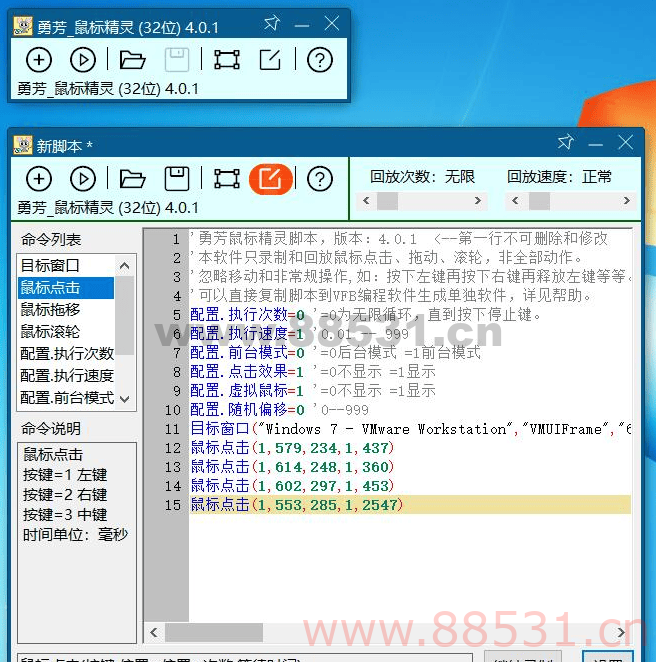Viewport: 656px width, 662px height.
Task: Click the select-region icon in top window
Action: pos(227,60)
